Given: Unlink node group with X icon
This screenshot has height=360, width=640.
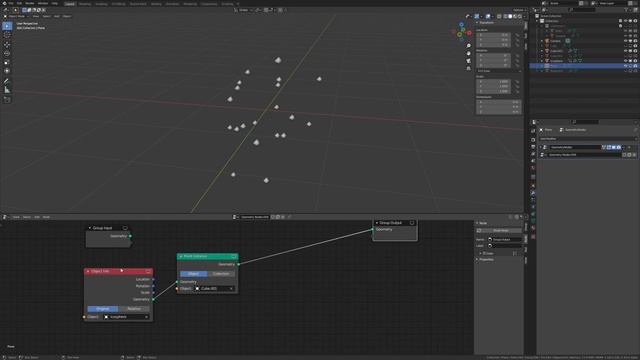Looking at the screenshot, I should 634,155.
